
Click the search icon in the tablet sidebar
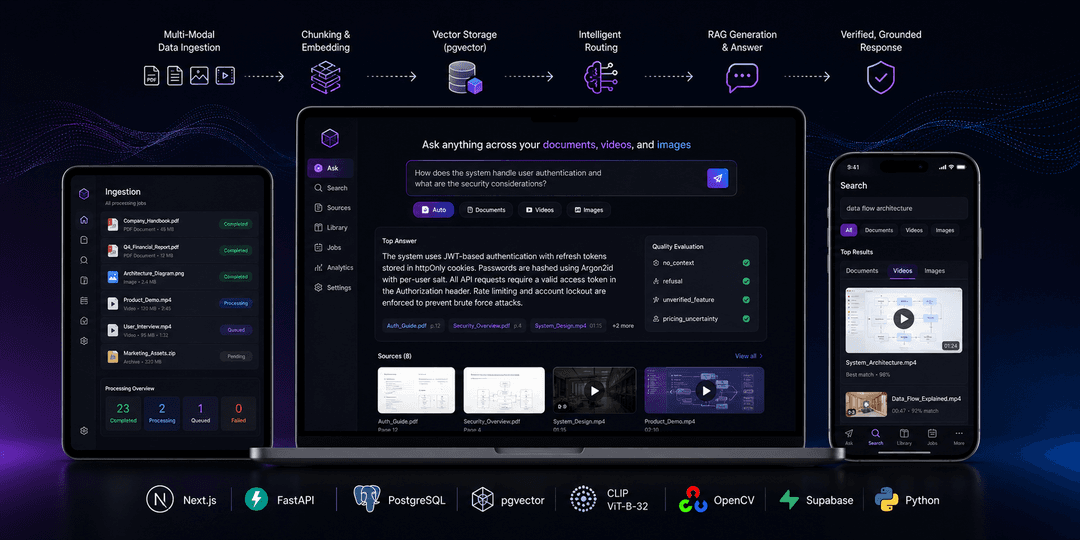click(x=84, y=260)
